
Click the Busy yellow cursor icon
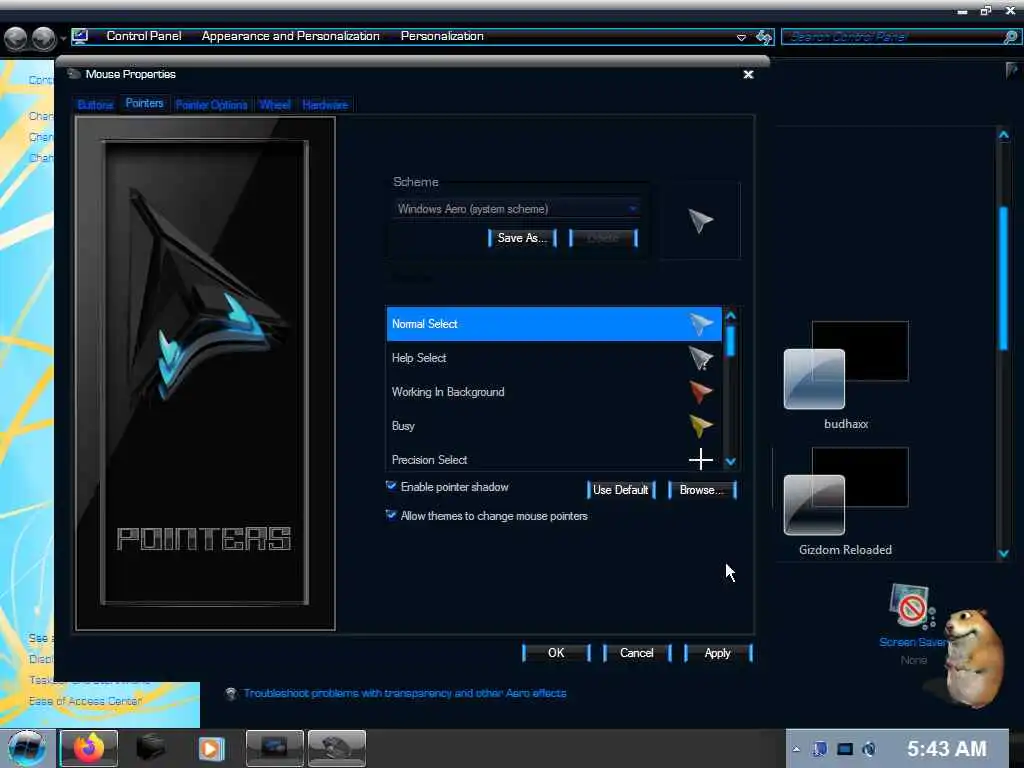(x=701, y=426)
